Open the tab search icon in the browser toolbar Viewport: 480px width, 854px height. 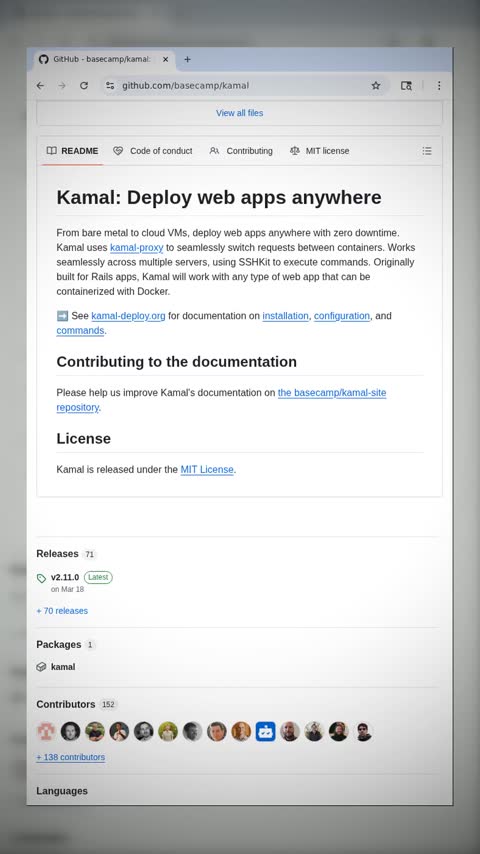(x=406, y=86)
